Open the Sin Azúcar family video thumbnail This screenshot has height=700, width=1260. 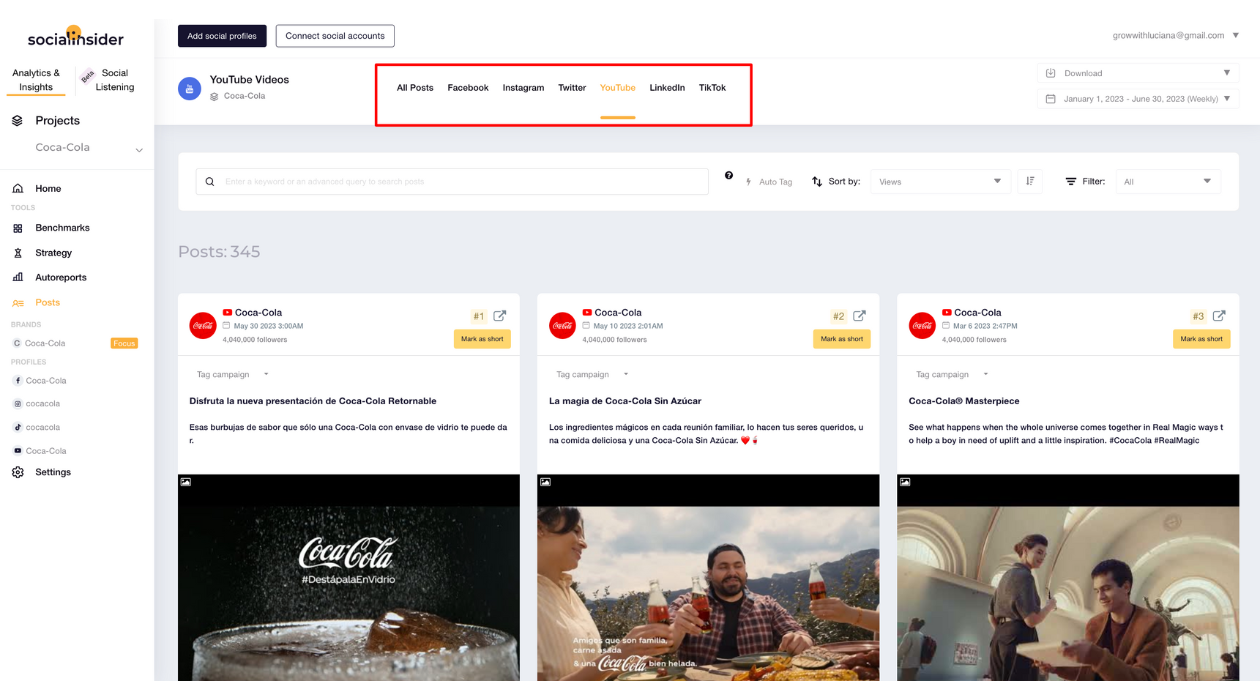708,578
